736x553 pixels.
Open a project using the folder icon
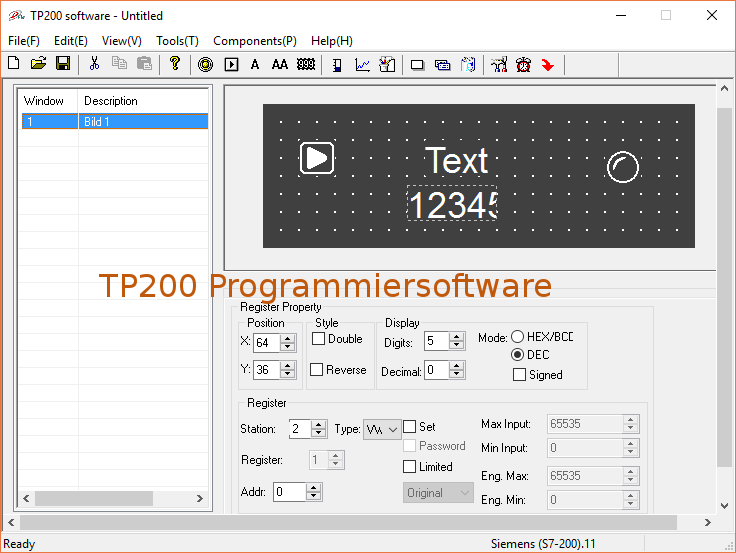(38, 63)
